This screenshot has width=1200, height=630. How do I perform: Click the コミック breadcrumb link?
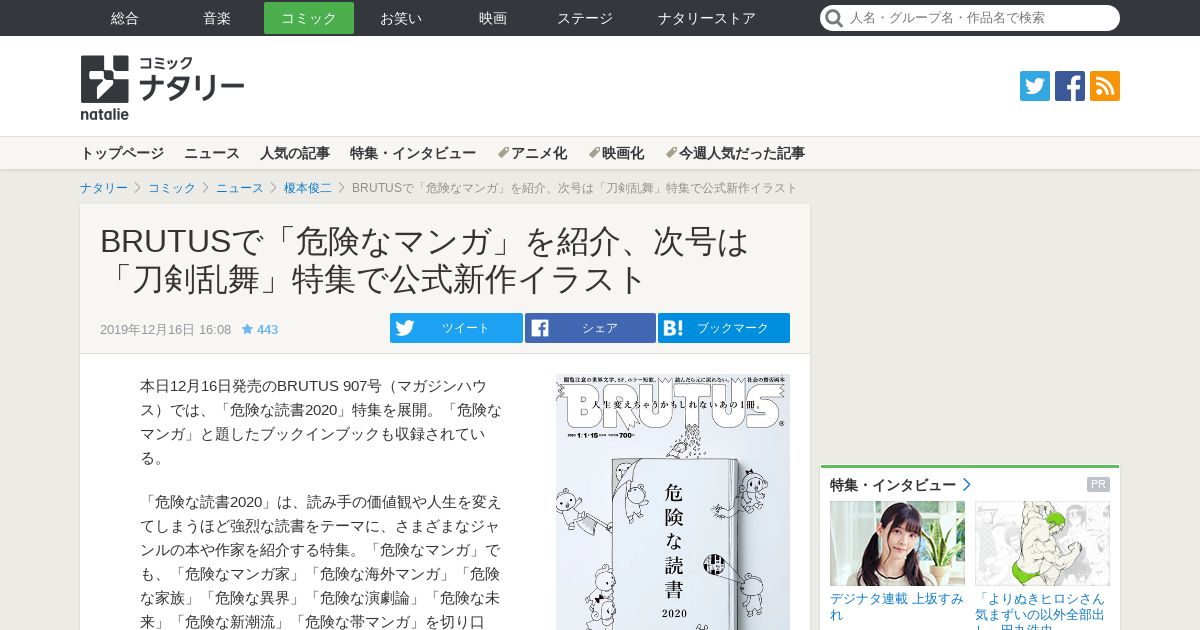pos(172,188)
